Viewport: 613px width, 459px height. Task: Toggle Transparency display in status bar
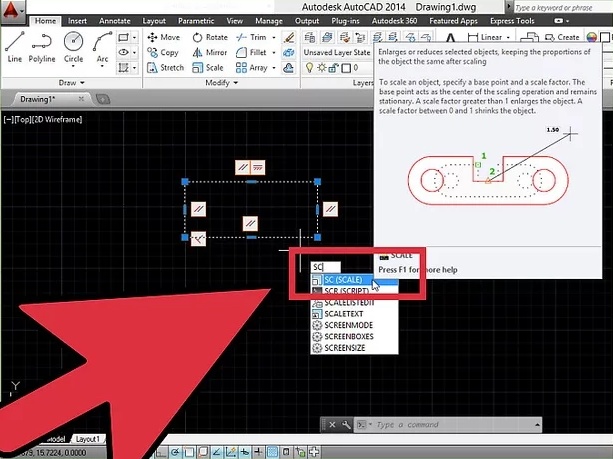click(272, 452)
